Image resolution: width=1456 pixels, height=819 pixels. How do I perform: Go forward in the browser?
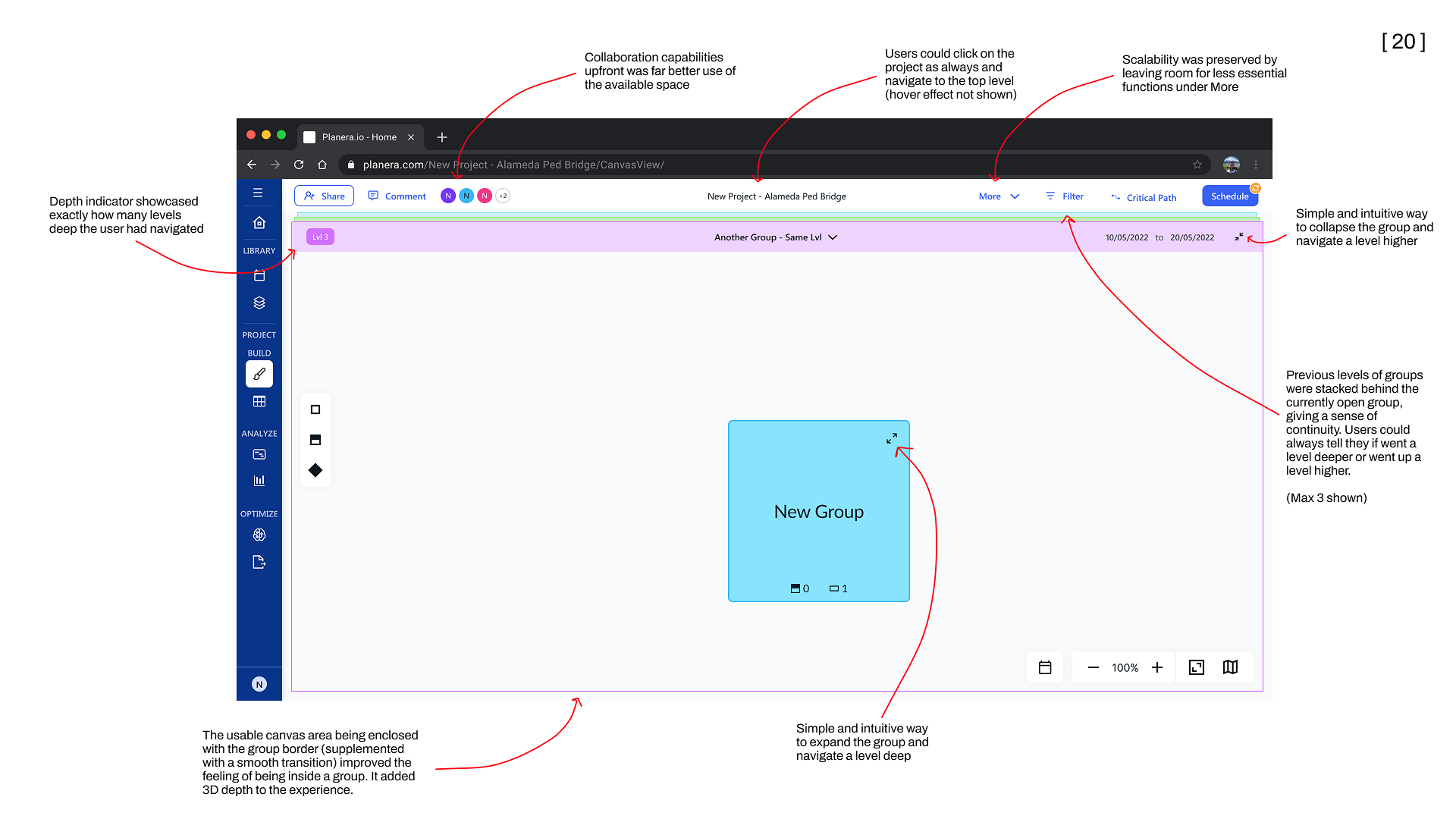275,165
